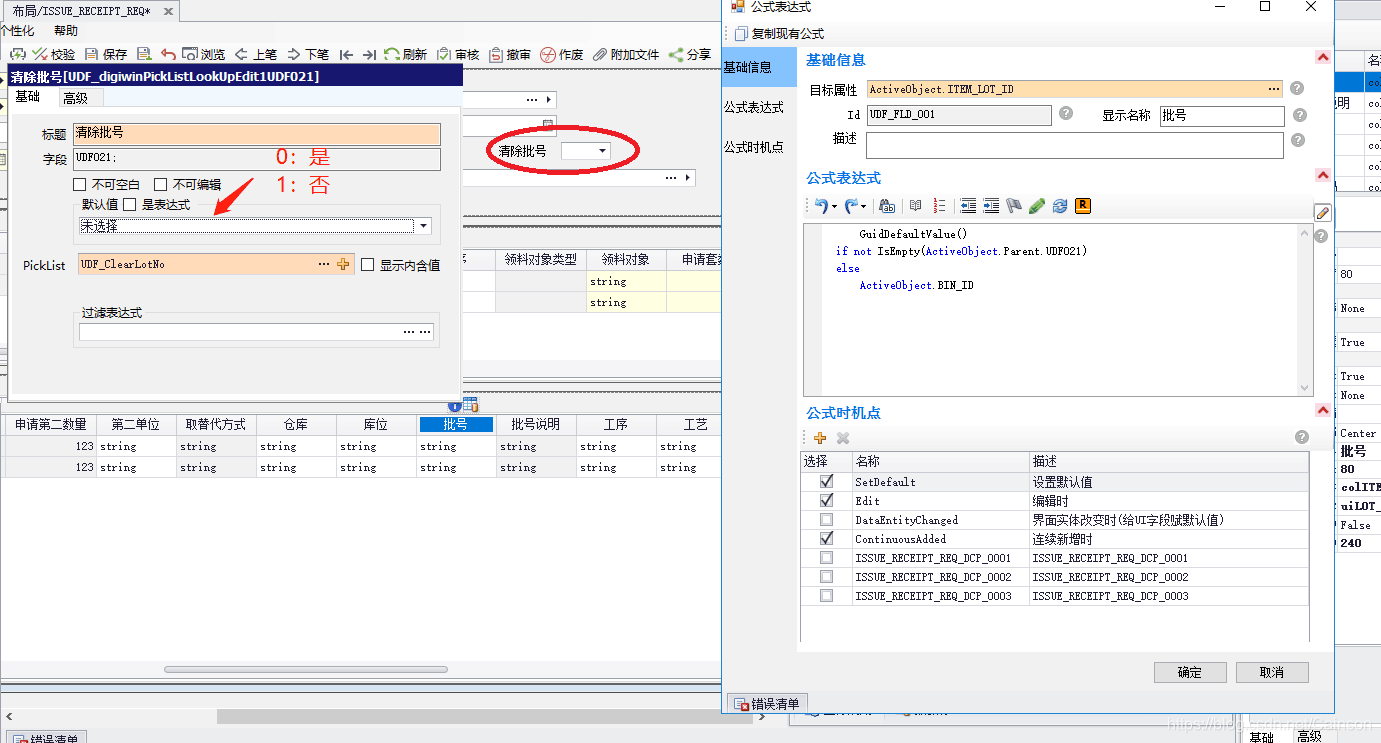Screen dimensions: 1381x743
Task: Toggle 是表达式 checkbox
Action: [129, 204]
